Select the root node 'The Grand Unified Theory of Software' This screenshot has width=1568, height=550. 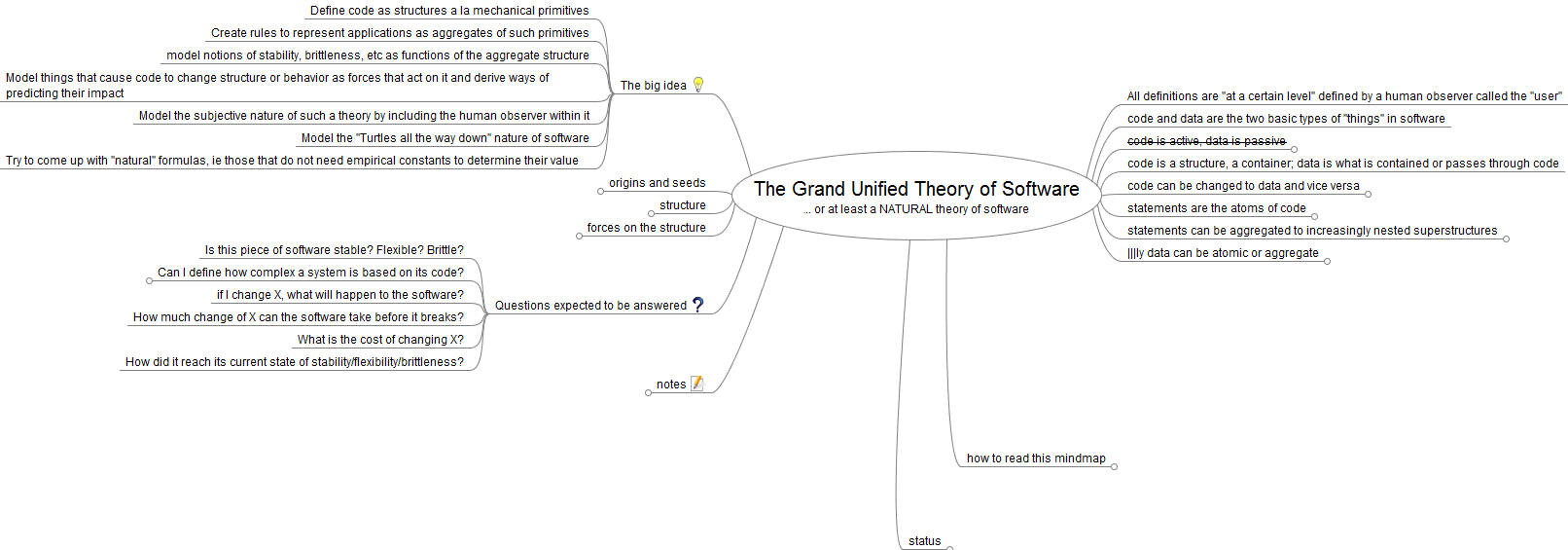coord(916,195)
